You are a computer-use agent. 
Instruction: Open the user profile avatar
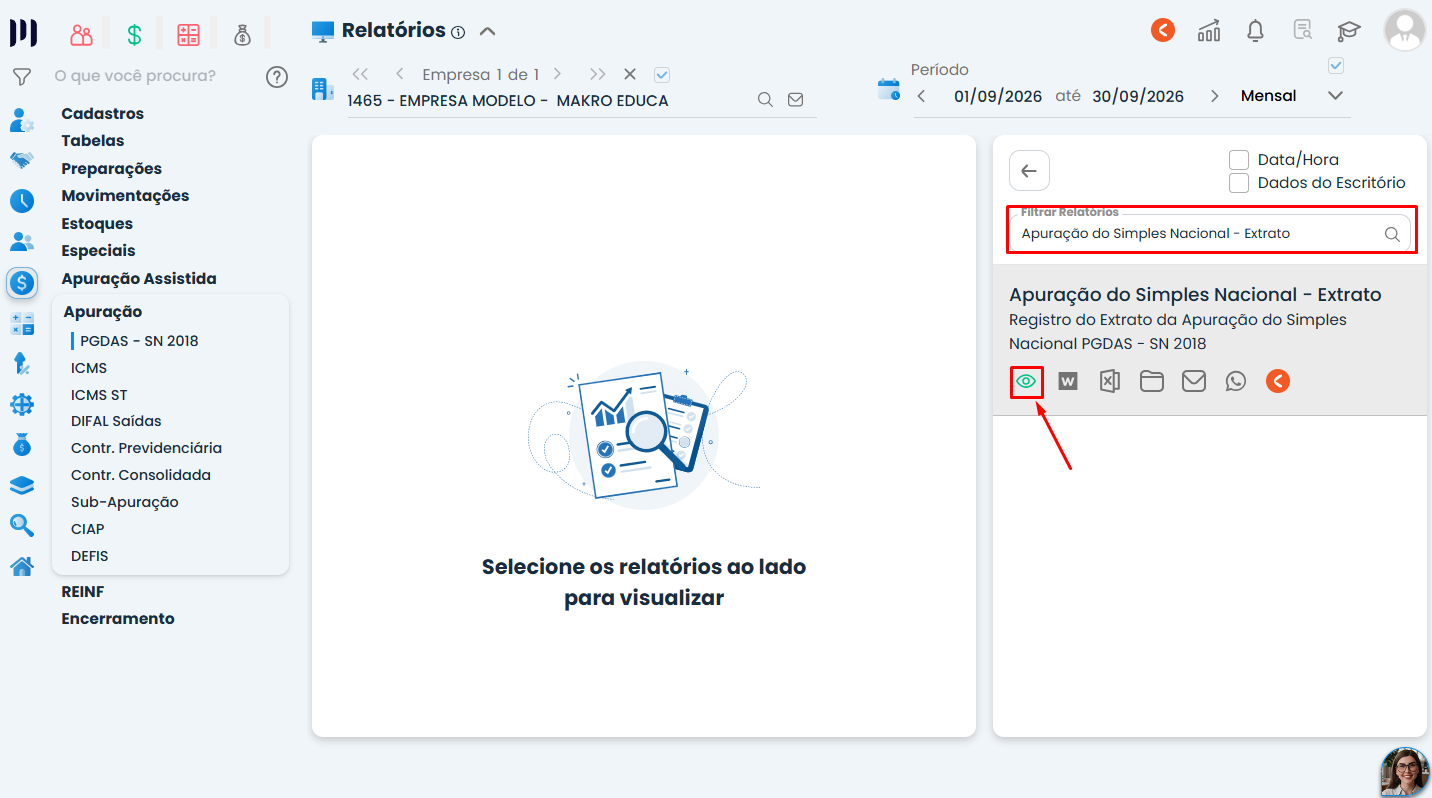point(1404,30)
